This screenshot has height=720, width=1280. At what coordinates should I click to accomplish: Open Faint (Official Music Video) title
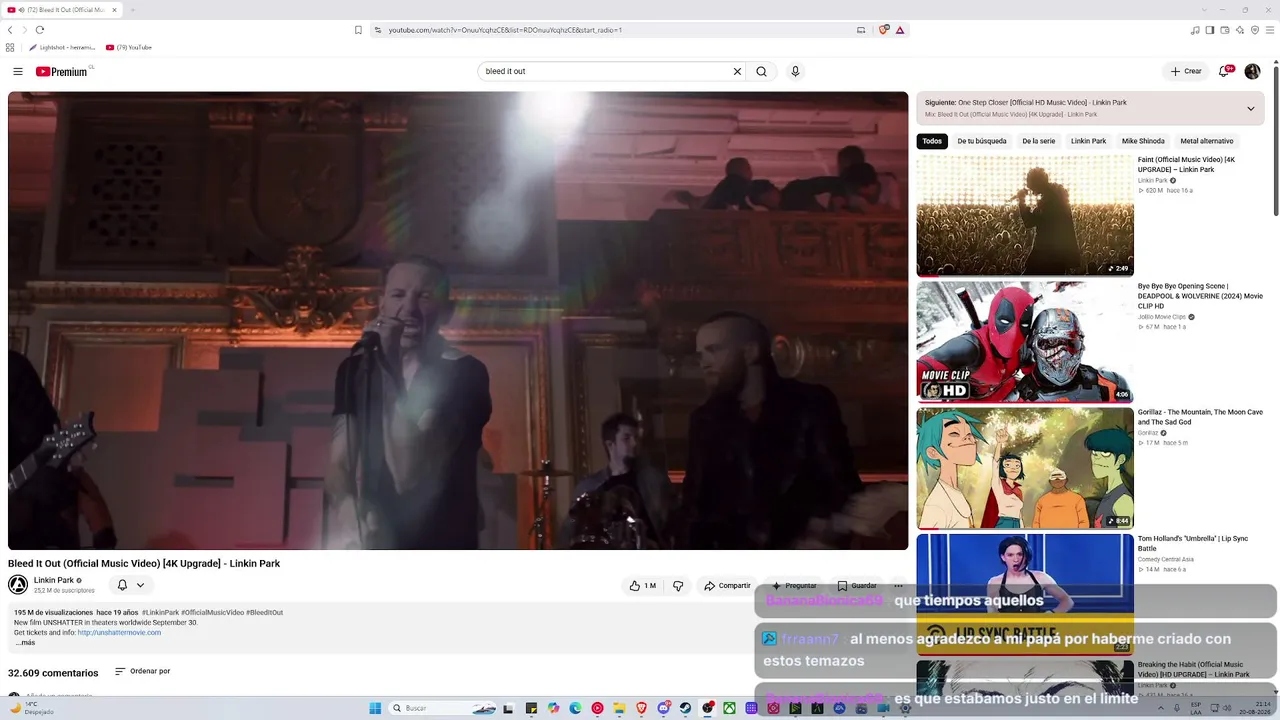tap(1186, 165)
